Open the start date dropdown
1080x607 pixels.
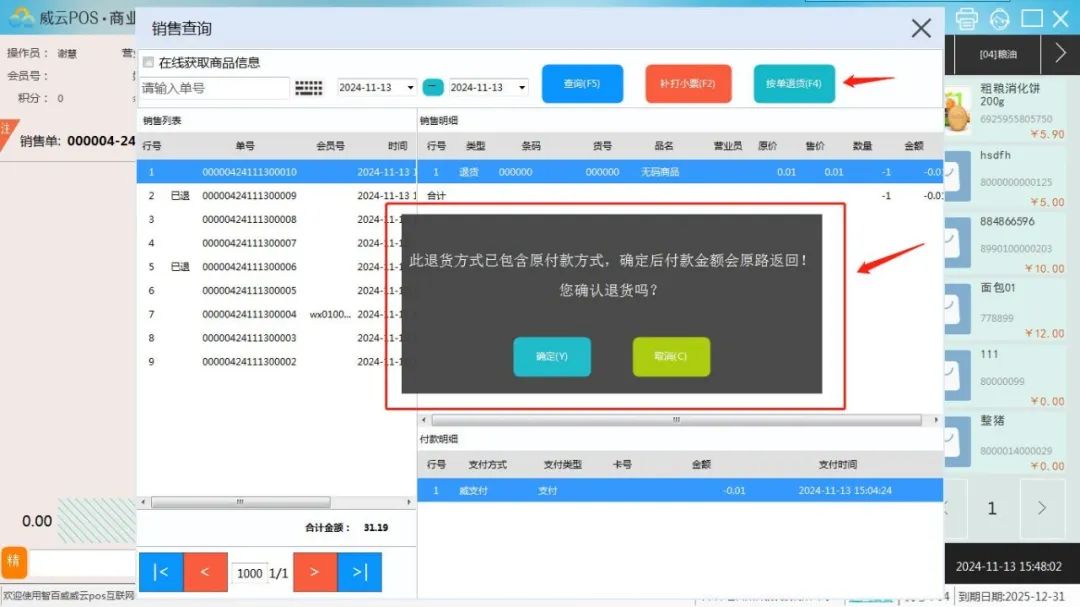click(x=410, y=88)
